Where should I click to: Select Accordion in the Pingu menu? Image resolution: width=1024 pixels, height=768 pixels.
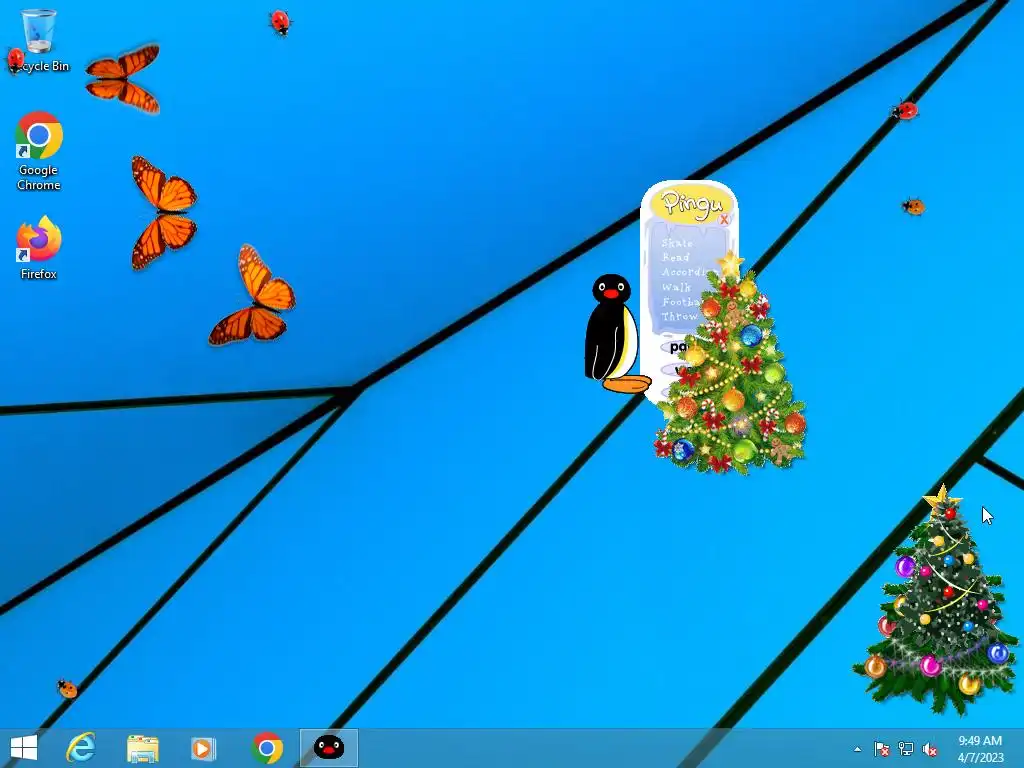(689, 272)
